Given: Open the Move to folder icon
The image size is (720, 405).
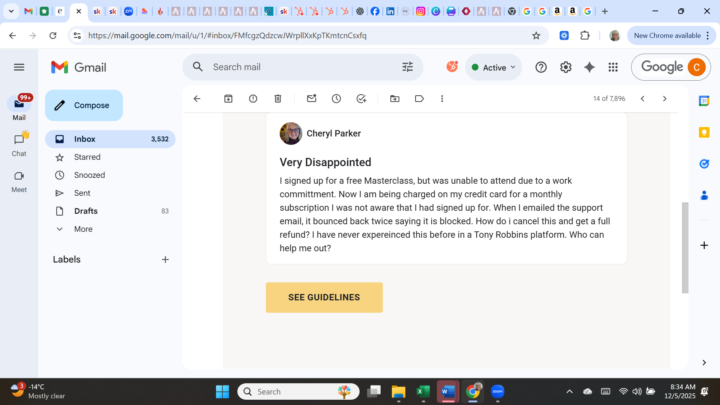Looking at the screenshot, I should pos(394,99).
